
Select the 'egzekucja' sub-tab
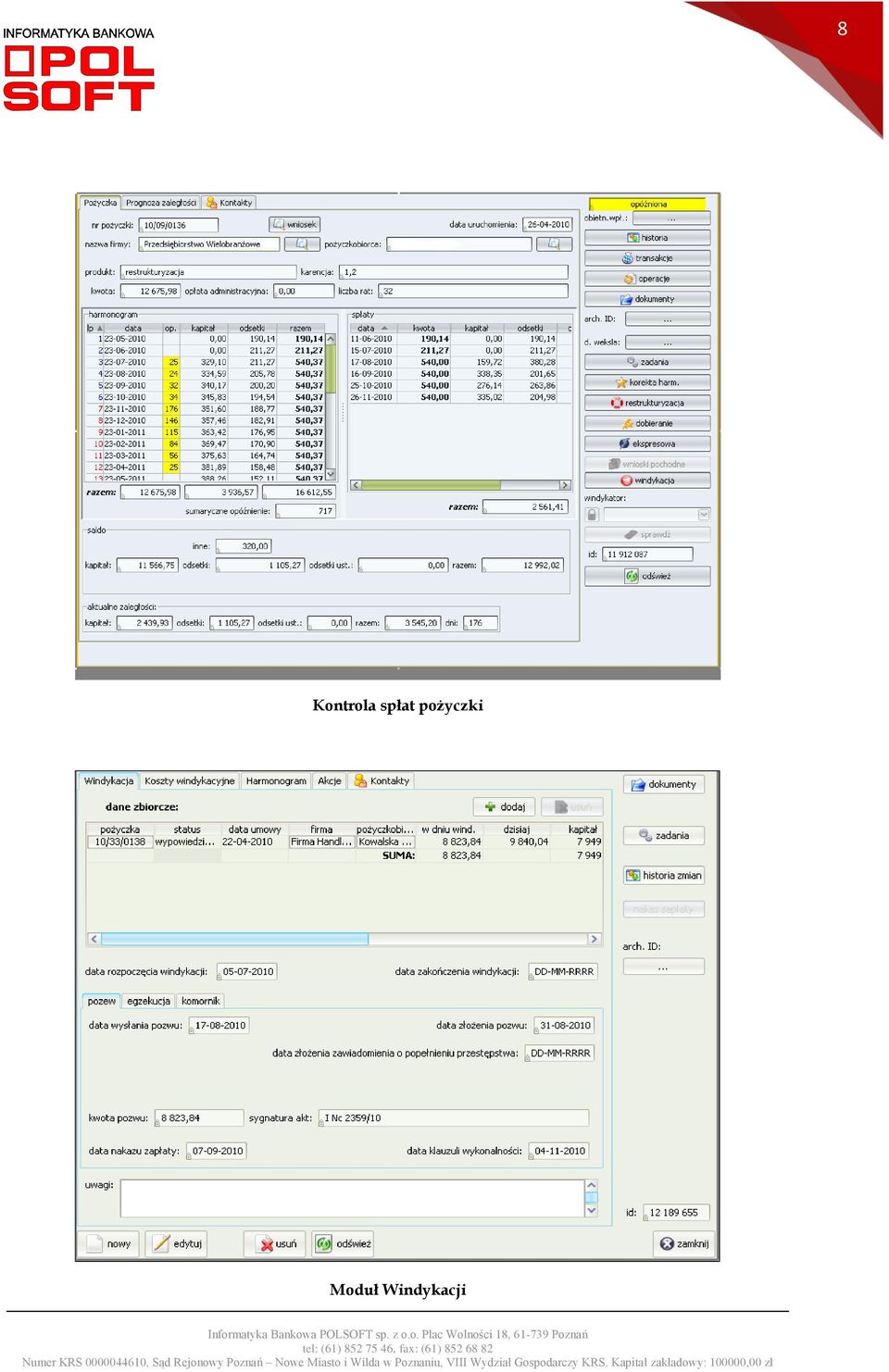(x=148, y=1001)
